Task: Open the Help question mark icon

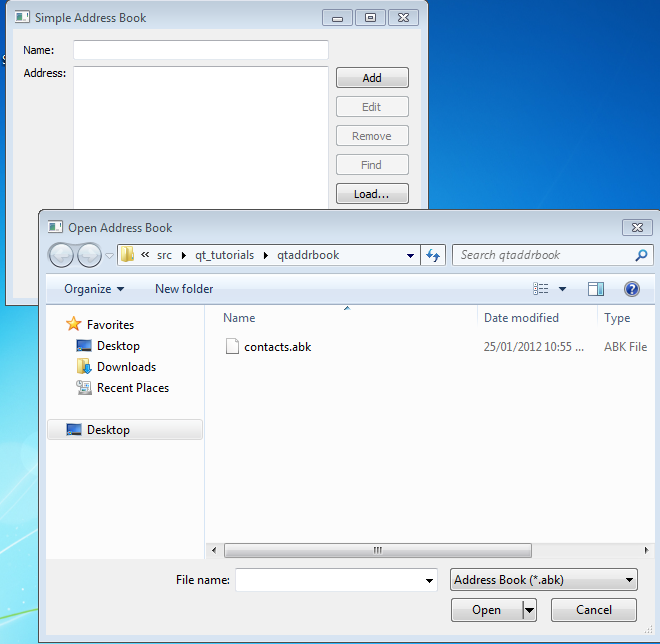Action: tap(632, 289)
